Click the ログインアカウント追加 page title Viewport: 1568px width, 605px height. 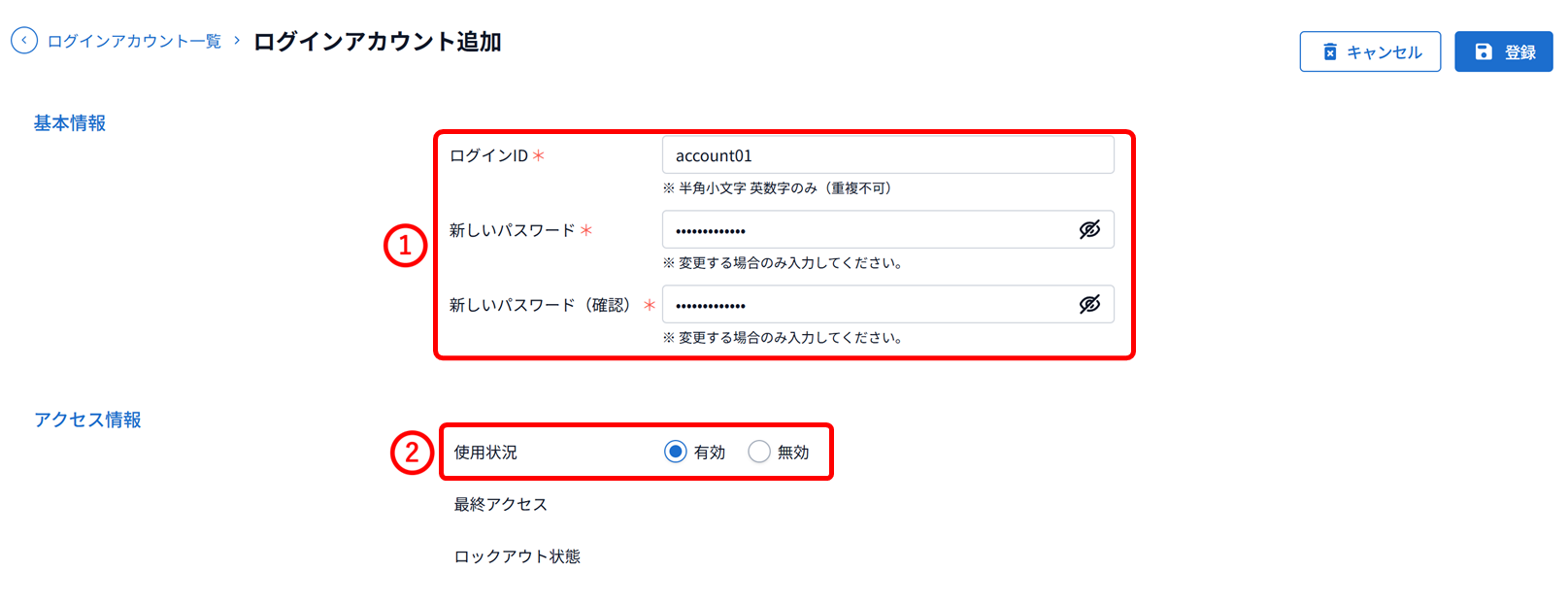click(377, 42)
